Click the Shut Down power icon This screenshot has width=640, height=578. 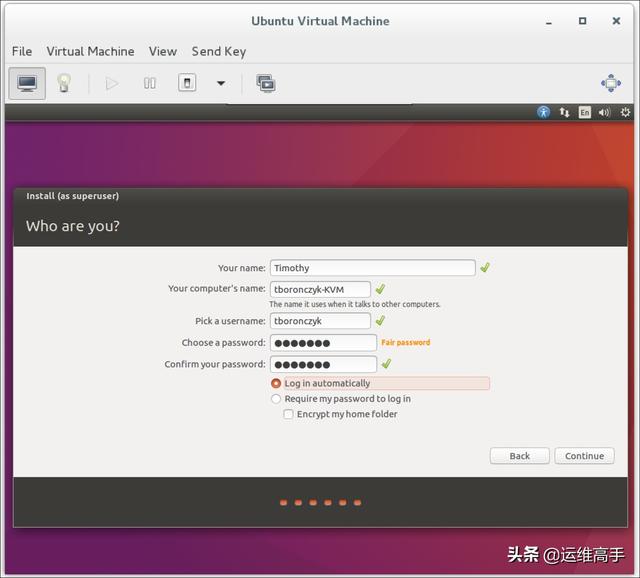[x=187, y=83]
